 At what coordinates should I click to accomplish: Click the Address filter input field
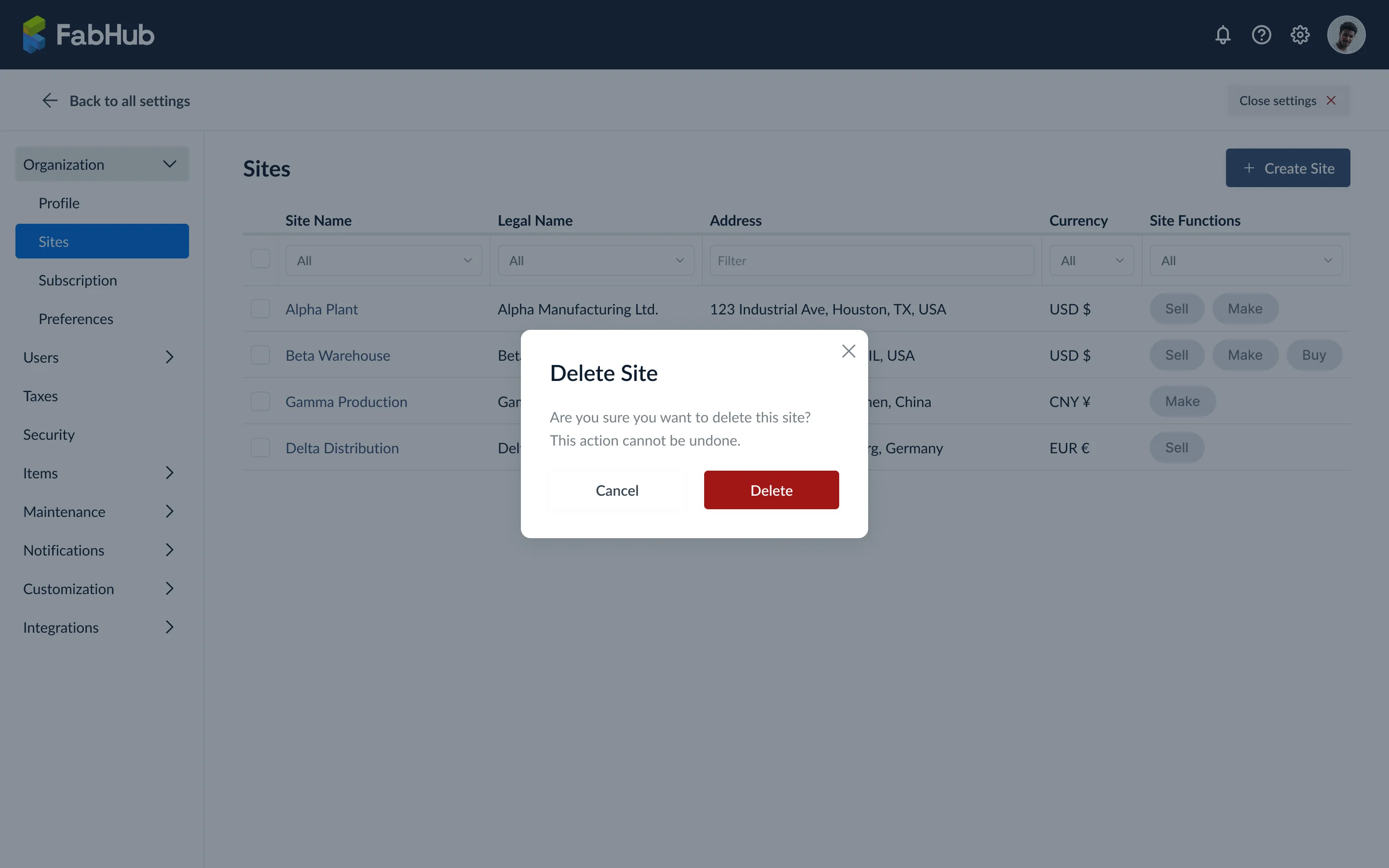point(872,260)
